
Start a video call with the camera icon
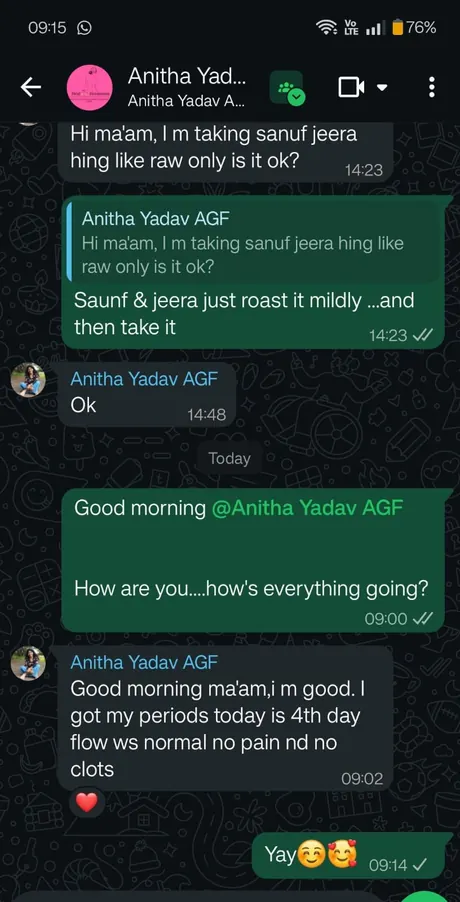pyautogui.click(x=351, y=87)
